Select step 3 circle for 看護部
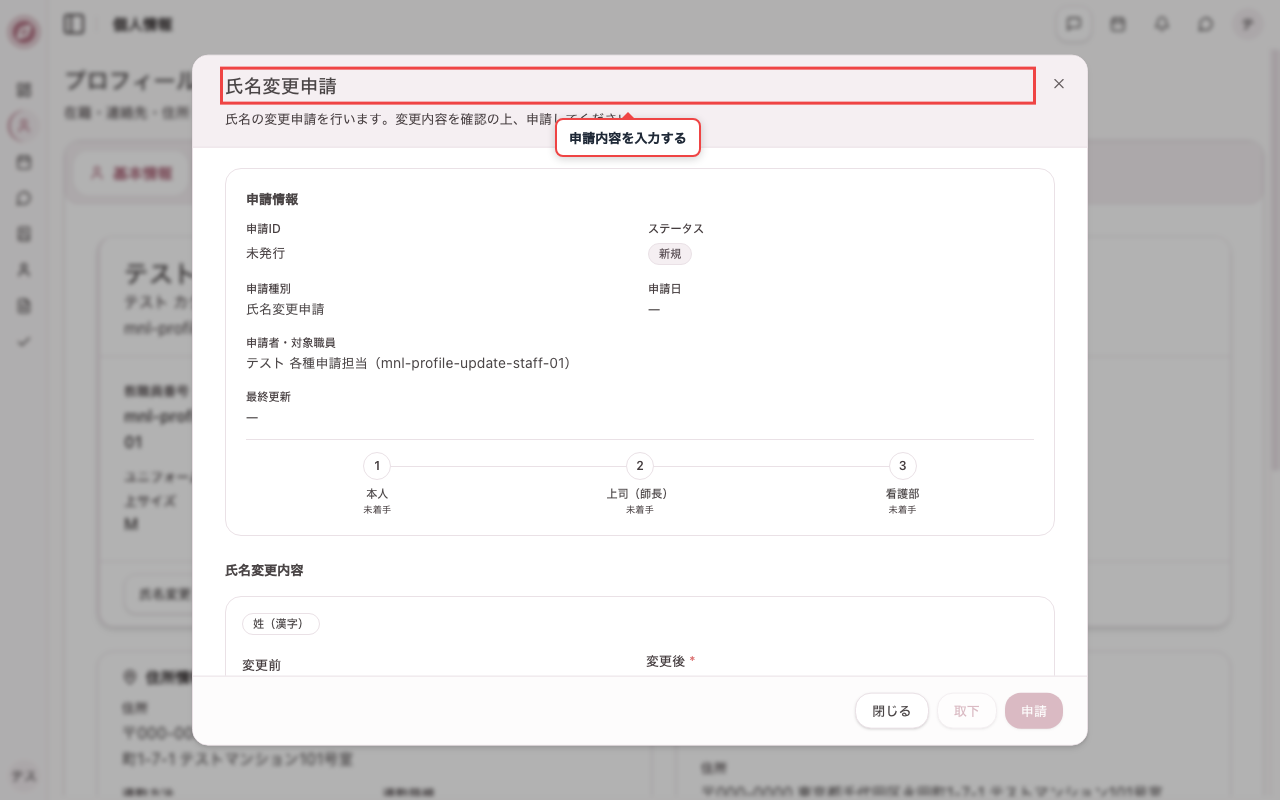The height and width of the screenshot is (800, 1280). tap(903, 466)
